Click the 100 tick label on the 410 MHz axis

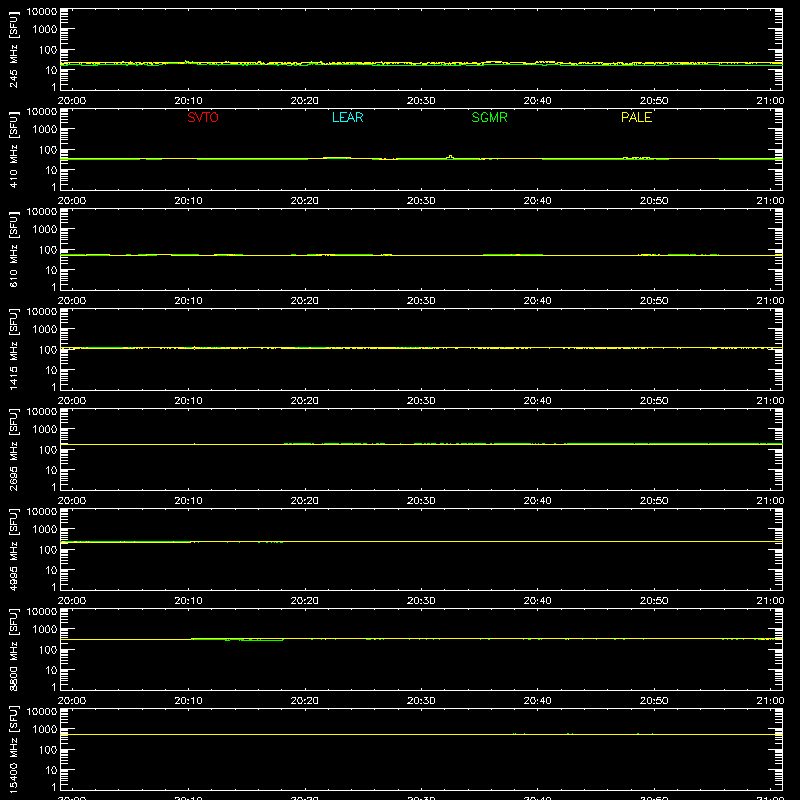[48, 150]
